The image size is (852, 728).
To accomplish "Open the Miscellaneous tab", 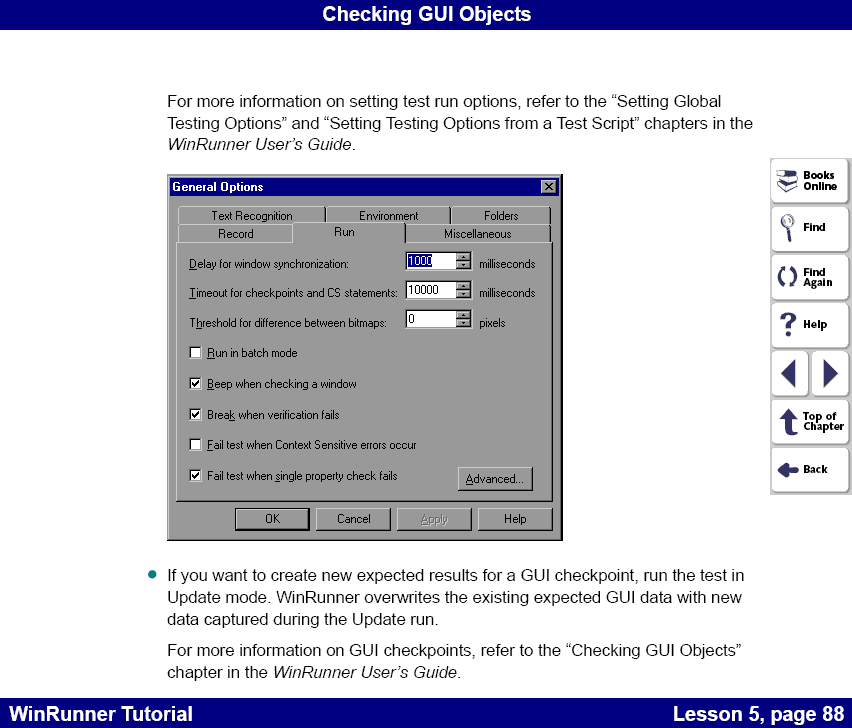I will [477, 232].
